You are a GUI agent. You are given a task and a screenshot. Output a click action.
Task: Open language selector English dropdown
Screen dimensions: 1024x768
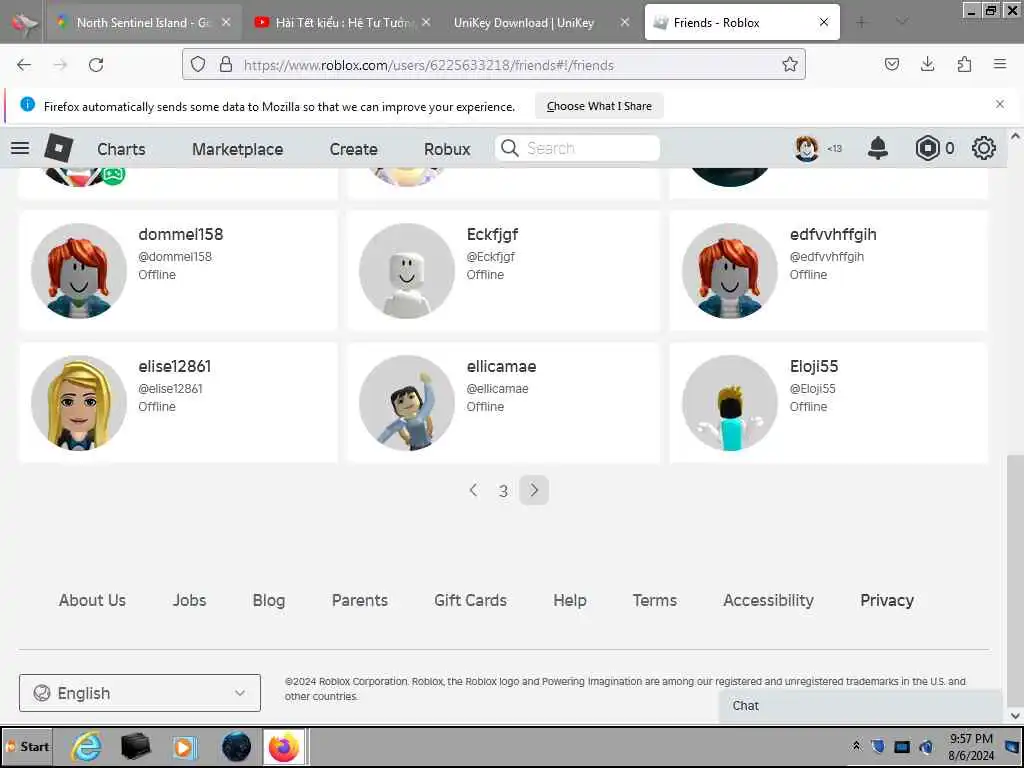click(140, 693)
